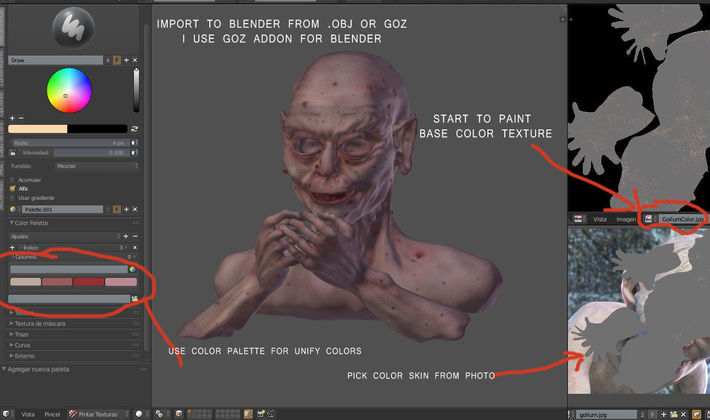
Task: Select the light pink palette swatch
Action: (121, 282)
